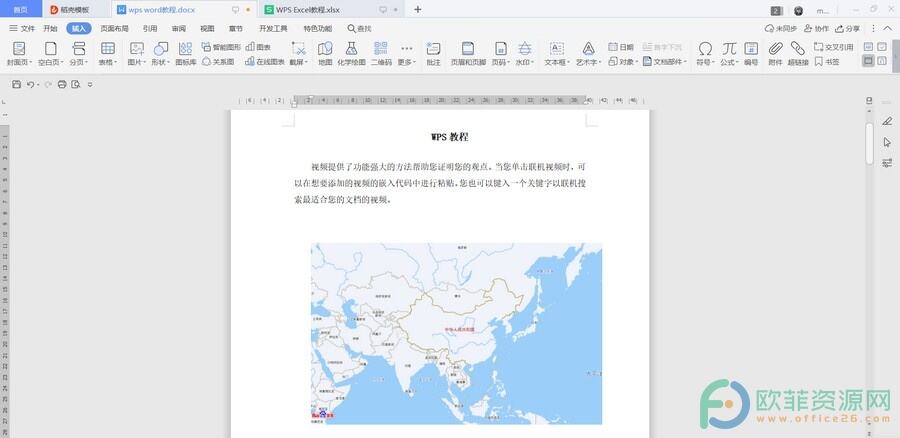Go to the 首页 home tab
Image resolution: width=900 pixels, height=438 pixels.
21,10
